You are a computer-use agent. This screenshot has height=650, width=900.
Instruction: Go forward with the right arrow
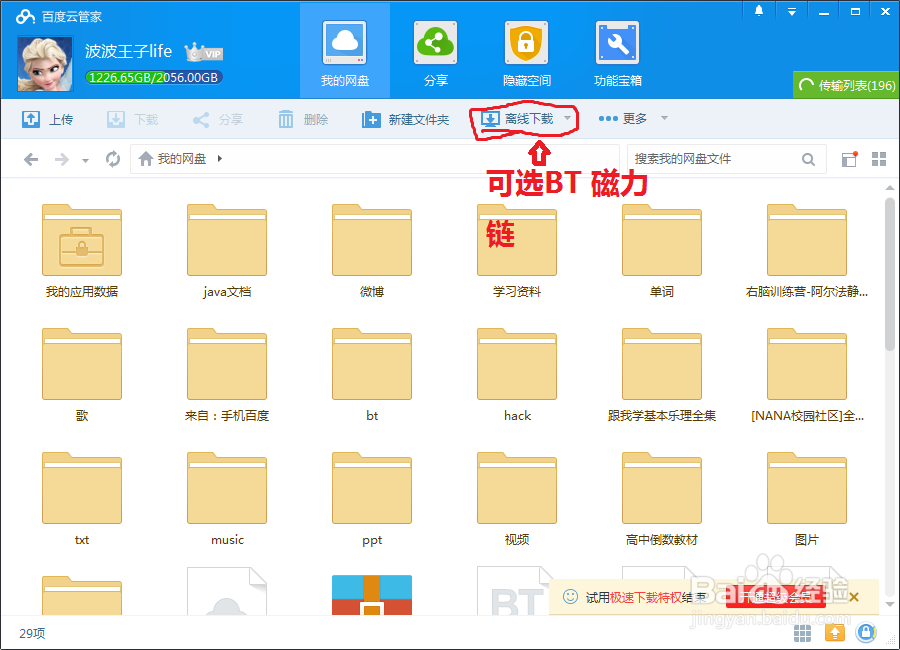61,159
